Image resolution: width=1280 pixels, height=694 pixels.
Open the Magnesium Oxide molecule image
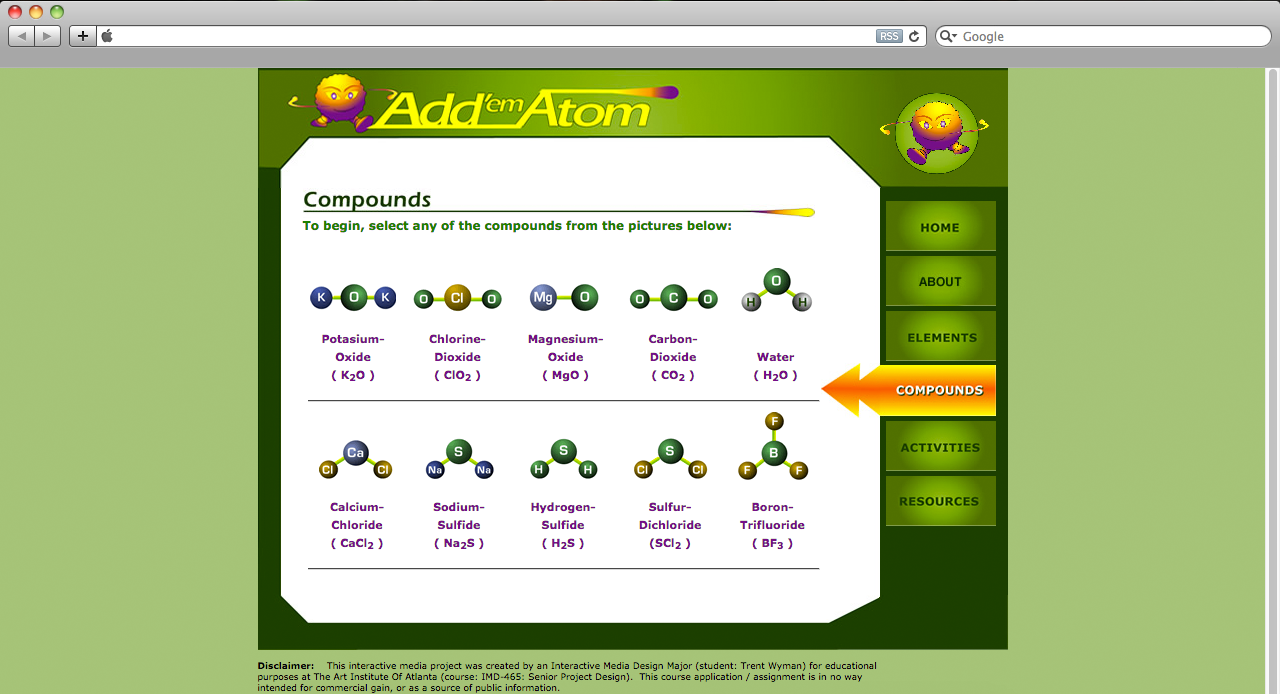pos(564,297)
